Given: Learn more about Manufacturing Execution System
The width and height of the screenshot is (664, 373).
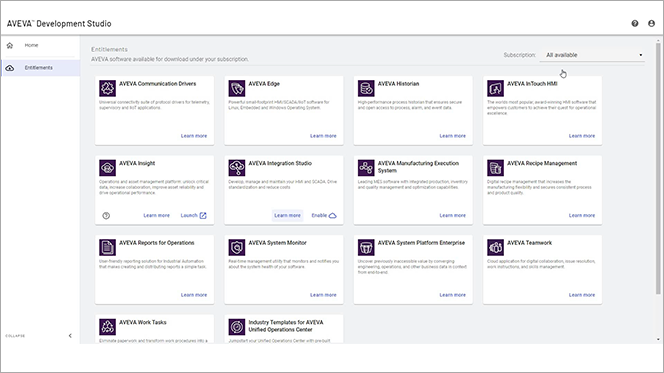Looking at the screenshot, I should pyautogui.click(x=452, y=216).
